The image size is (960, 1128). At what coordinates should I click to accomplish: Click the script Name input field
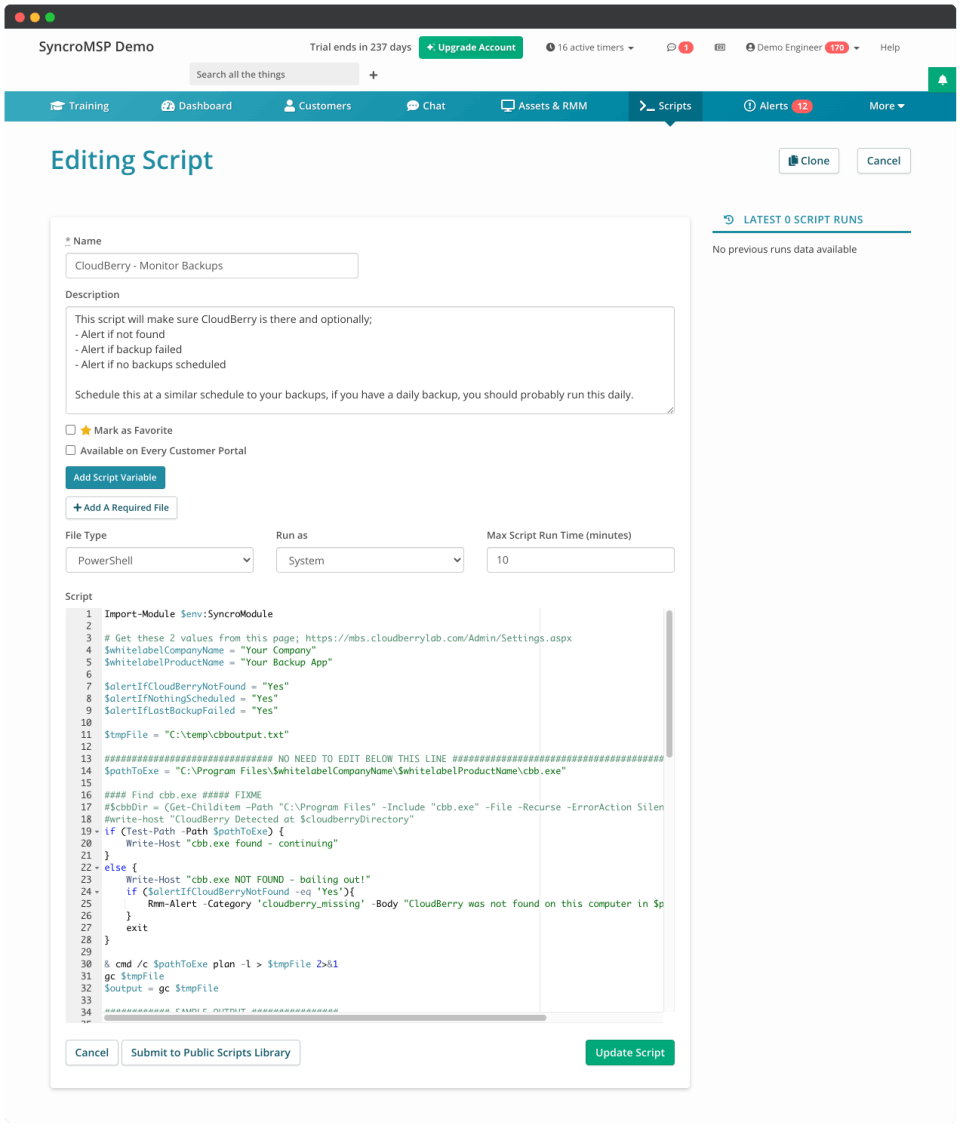[212, 265]
